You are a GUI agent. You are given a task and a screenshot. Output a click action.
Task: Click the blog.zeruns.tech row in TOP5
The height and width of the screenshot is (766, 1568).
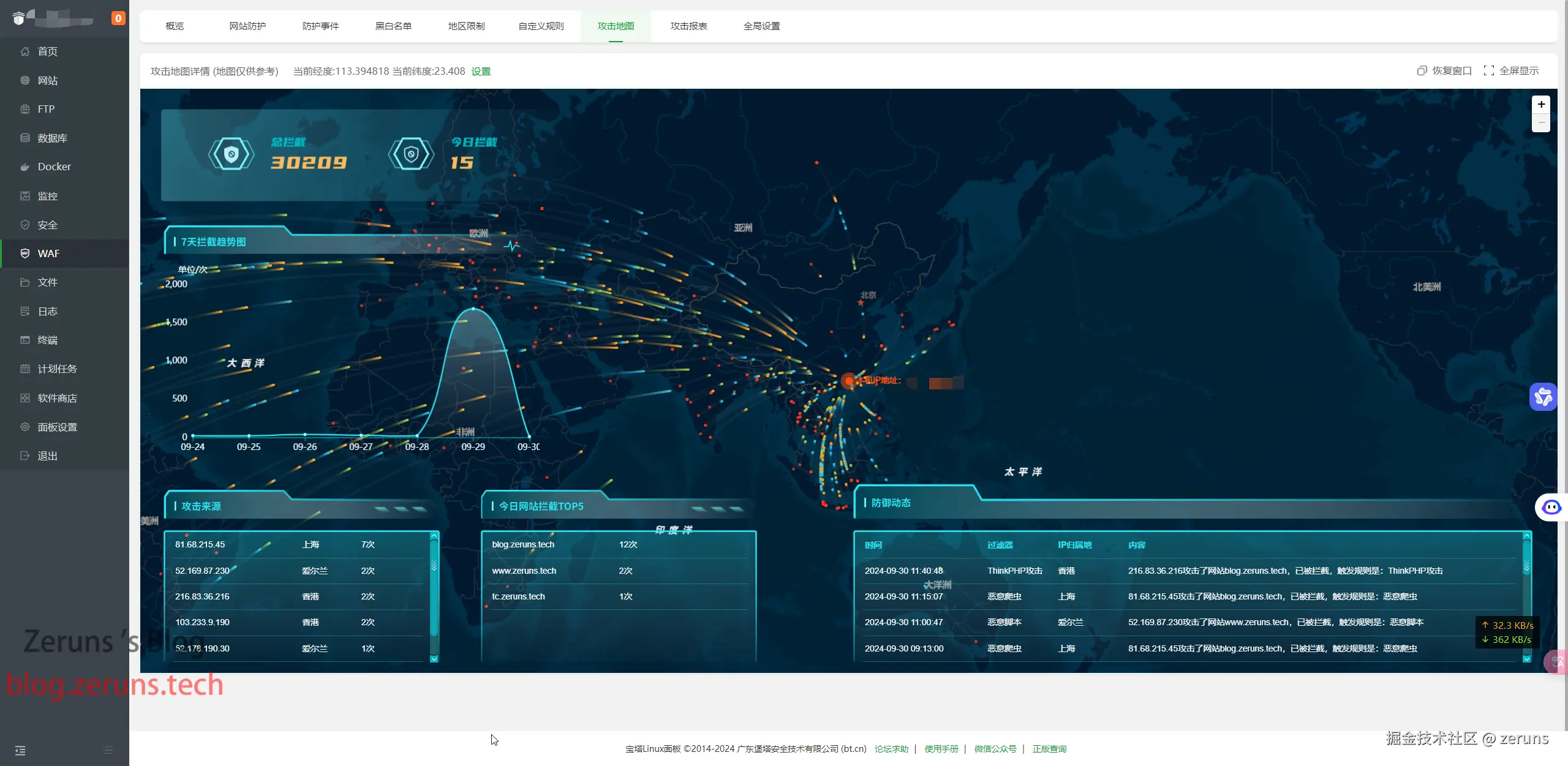[x=523, y=544]
